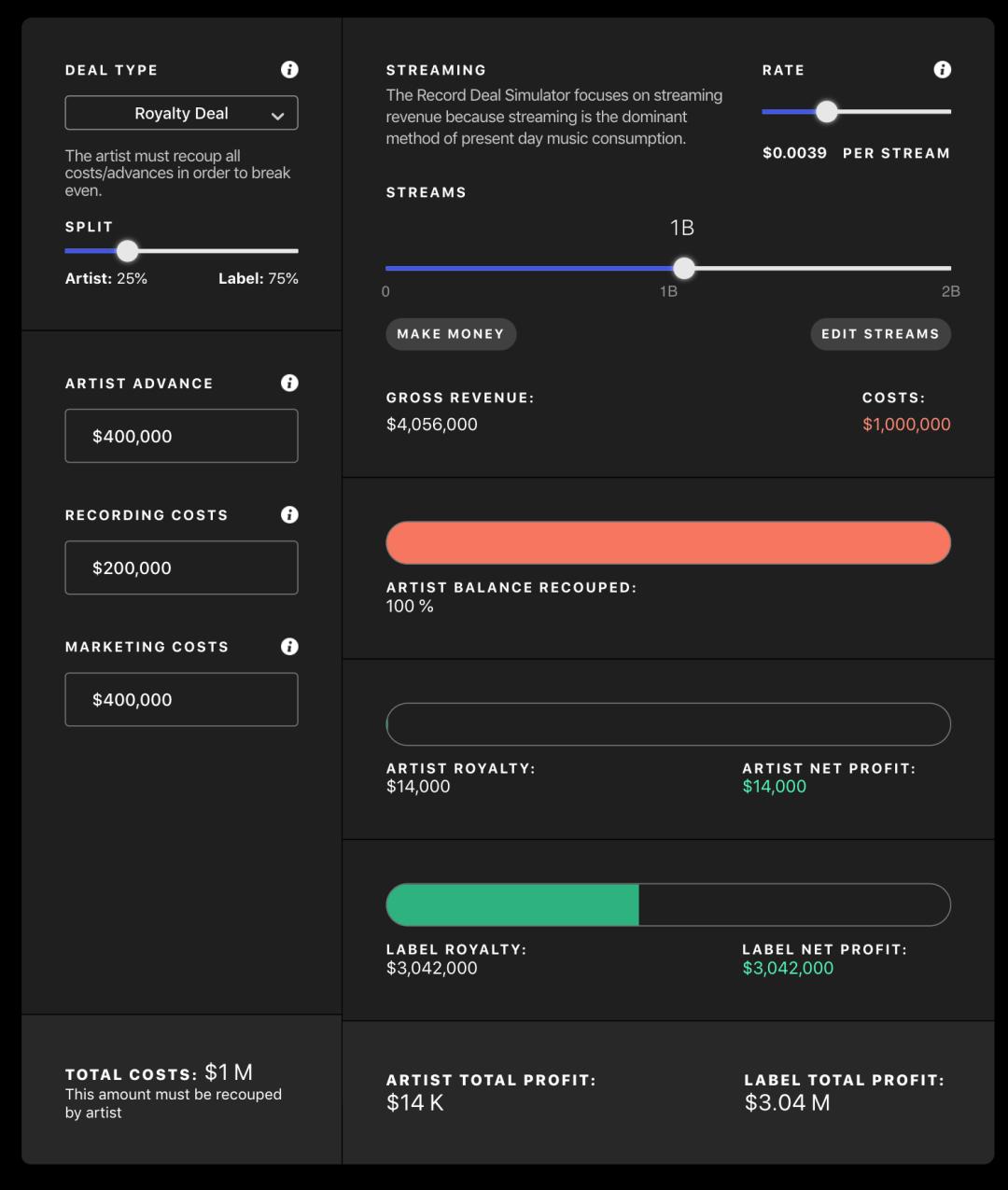This screenshot has width=1008, height=1190.
Task: Click the green label royalty progress bar
Action: [x=512, y=905]
